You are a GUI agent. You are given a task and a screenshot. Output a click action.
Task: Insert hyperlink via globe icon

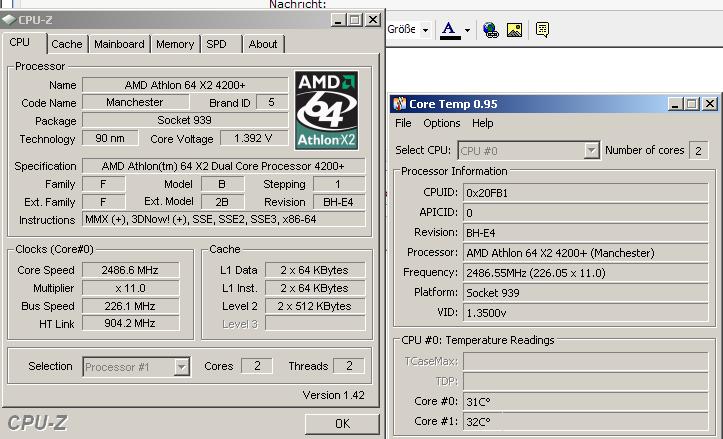491,30
